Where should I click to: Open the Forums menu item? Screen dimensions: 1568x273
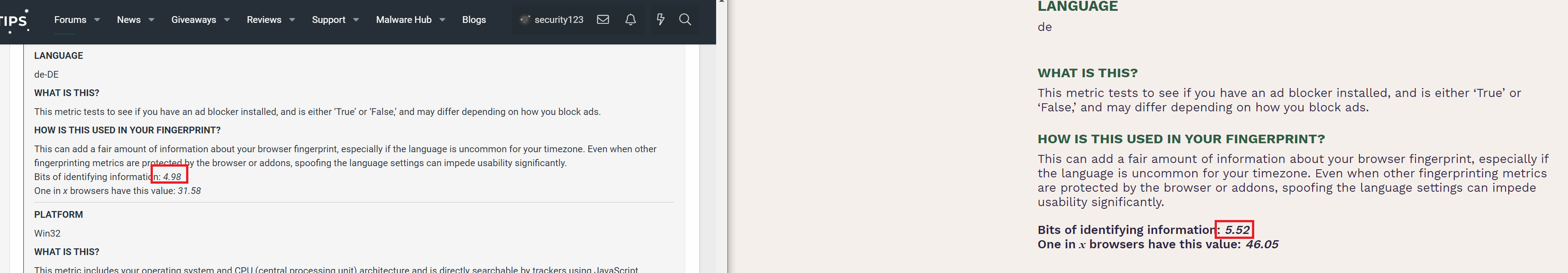pos(70,19)
